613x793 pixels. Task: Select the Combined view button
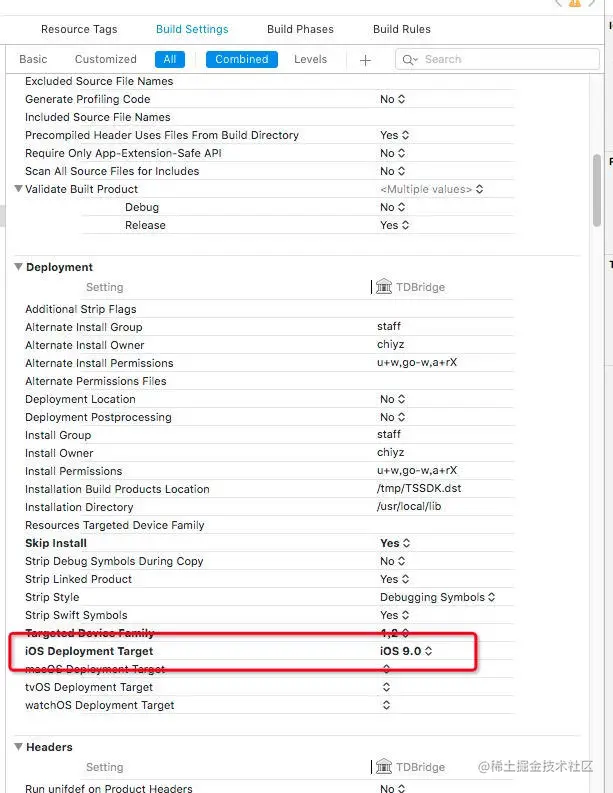point(242,59)
